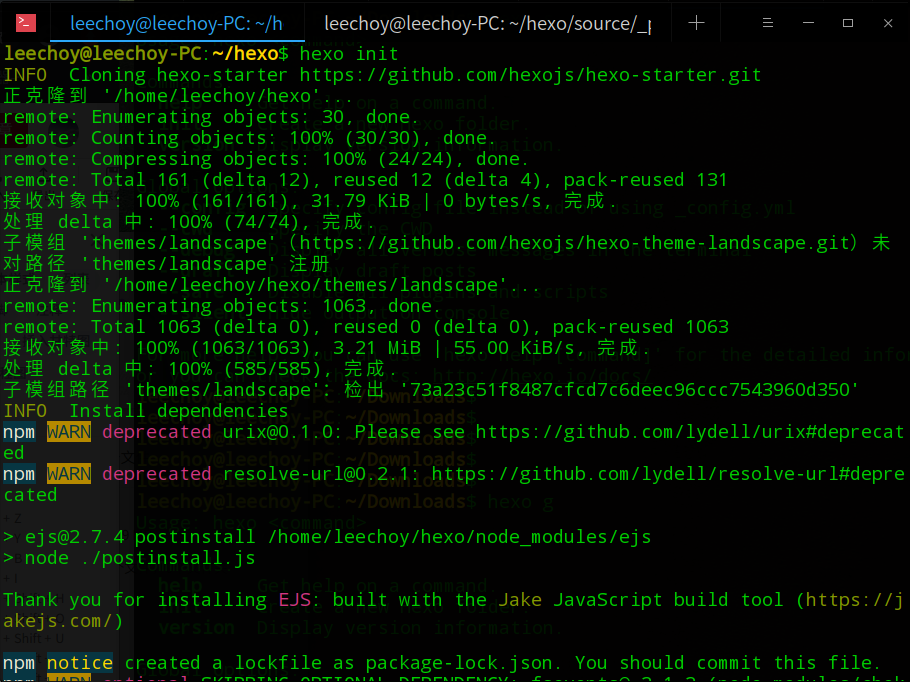910x682 pixels.
Task: Switch to the ~/hexo/source/_p terminal tab
Action: (488, 23)
